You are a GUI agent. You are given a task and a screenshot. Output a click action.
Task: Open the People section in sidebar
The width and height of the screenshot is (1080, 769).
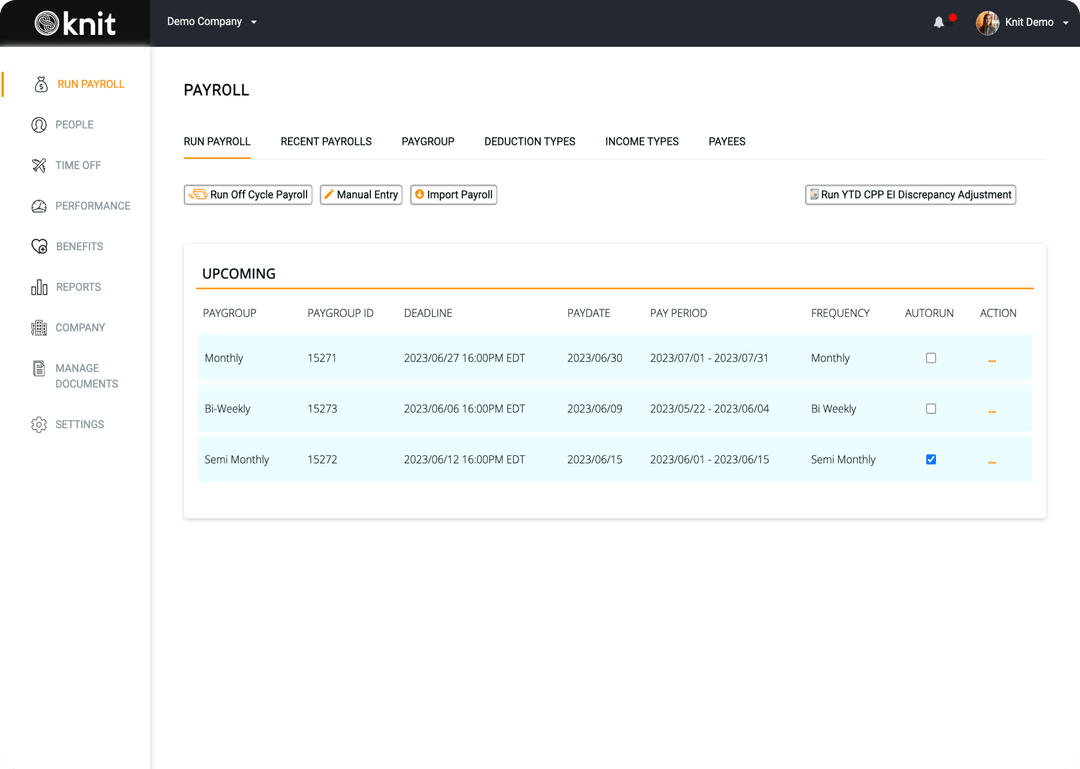point(40,124)
